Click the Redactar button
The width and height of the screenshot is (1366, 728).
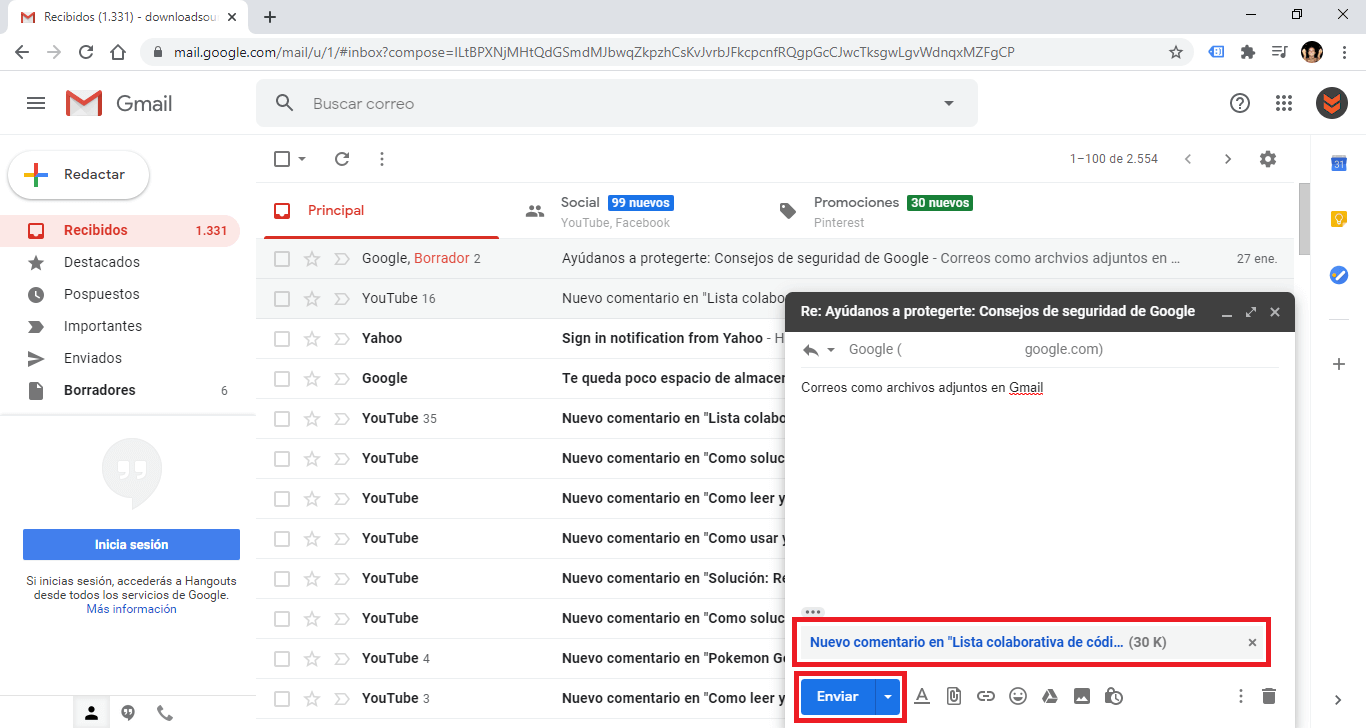[x=78, y=174]
